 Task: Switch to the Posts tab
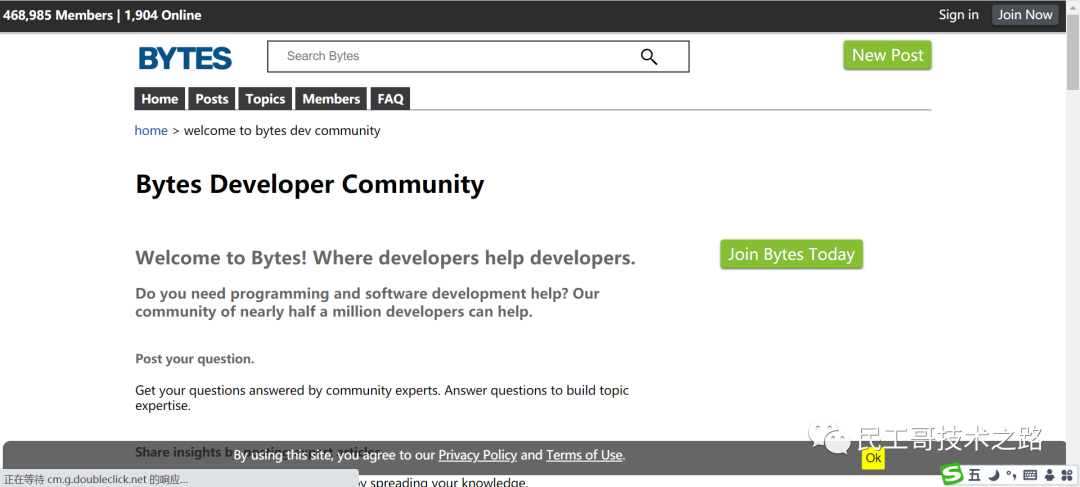[211, 99]
